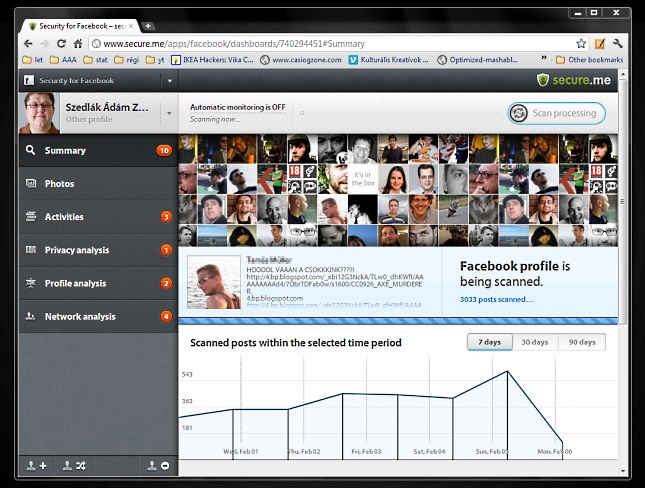The image size is (645, 488).
Task: Close the Security for Facebook tab
Action: click(131, 26)
